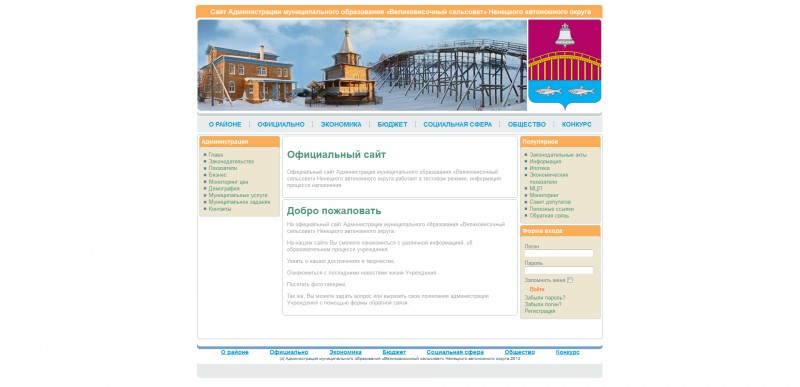Open the «ЭКОНОМИКА» top menu item

[341, 124]
